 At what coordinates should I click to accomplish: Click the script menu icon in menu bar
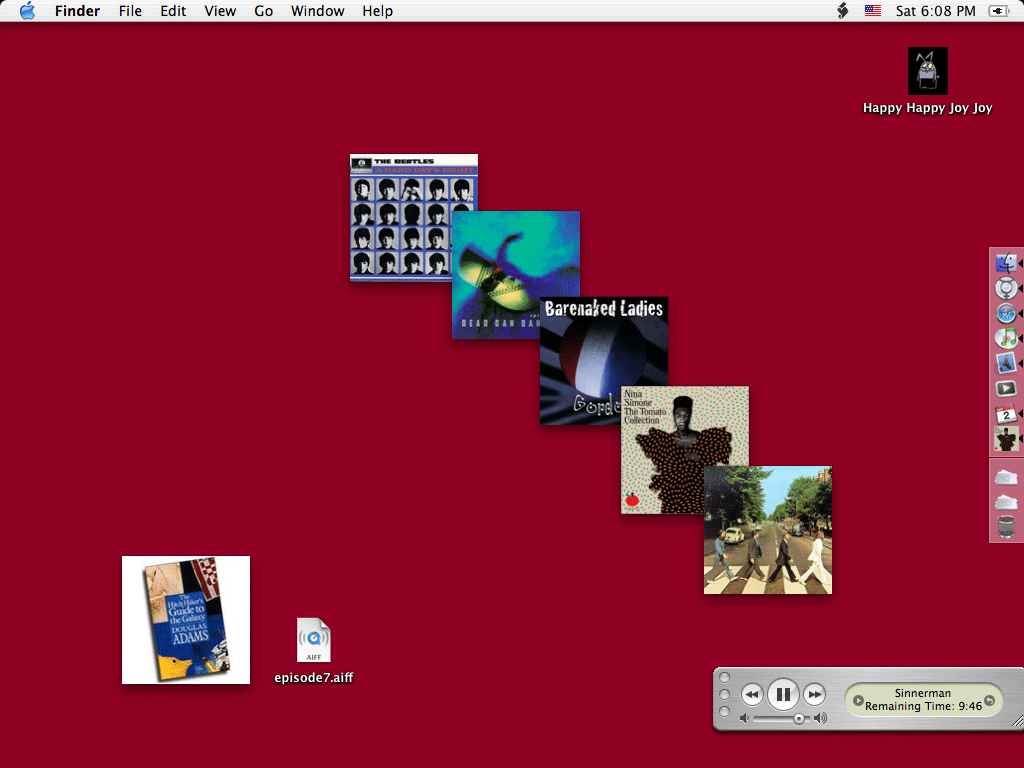coord(842,10)
